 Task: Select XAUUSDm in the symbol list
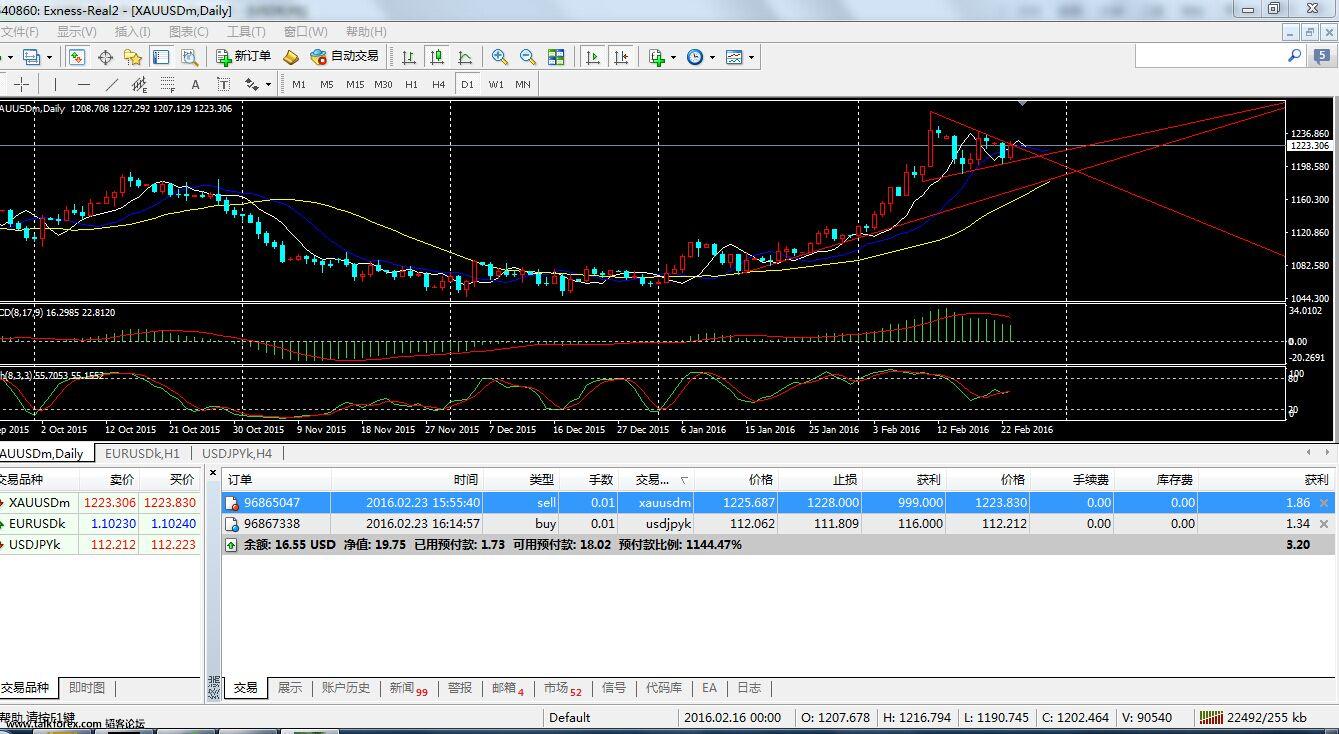(x=41, y=503)
